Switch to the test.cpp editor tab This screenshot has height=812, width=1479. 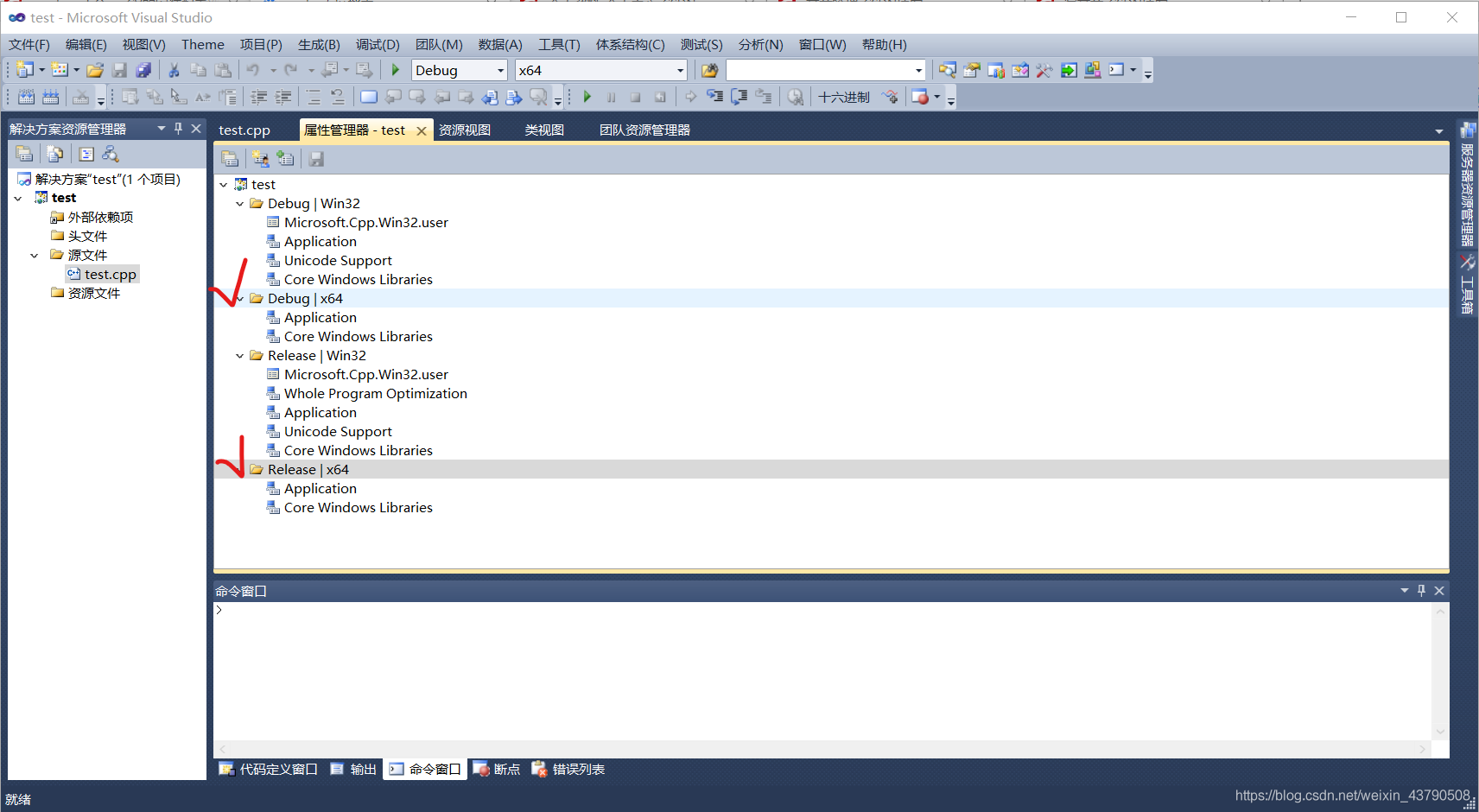click(244, 130)
